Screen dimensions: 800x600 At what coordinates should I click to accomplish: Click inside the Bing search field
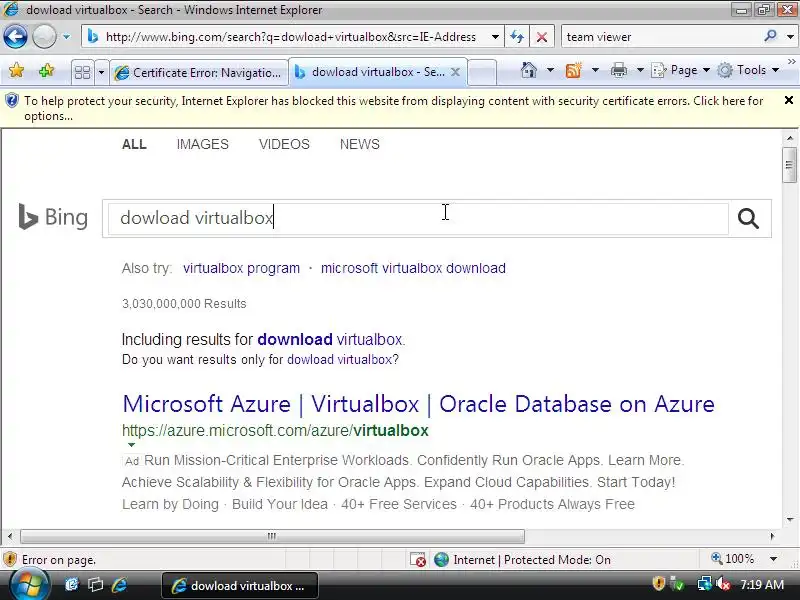pos(418,218)
